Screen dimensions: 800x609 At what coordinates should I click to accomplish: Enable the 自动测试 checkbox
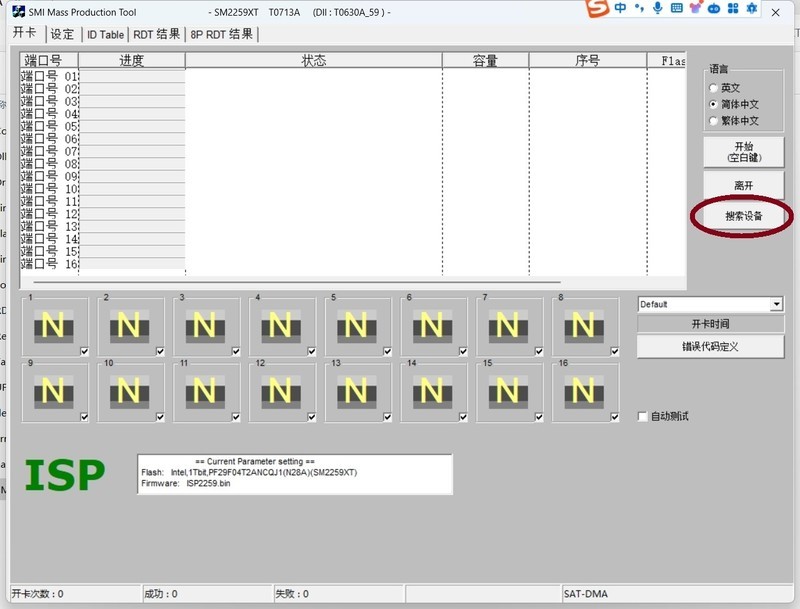tap(643, 416)
